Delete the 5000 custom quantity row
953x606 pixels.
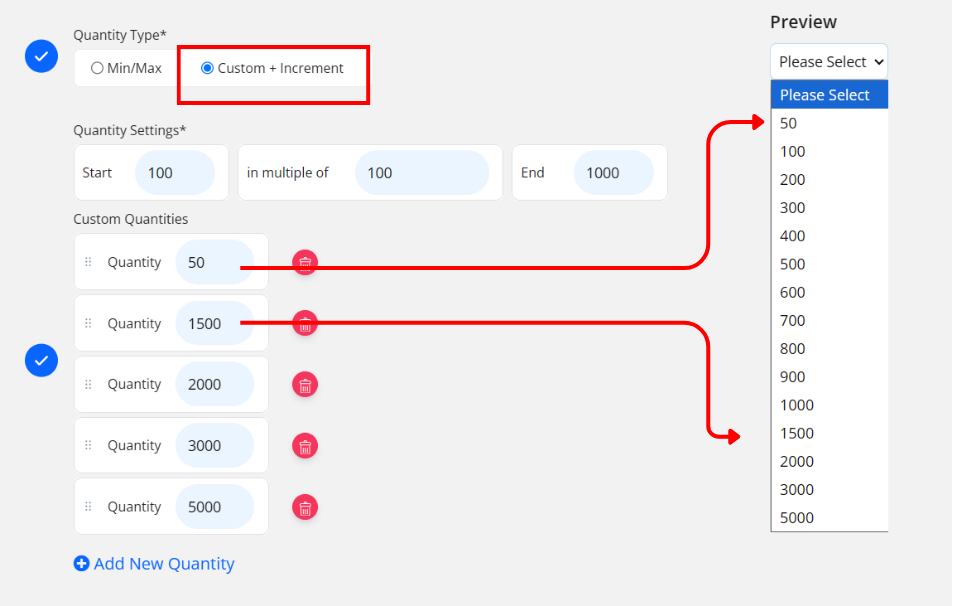(305, 507)
